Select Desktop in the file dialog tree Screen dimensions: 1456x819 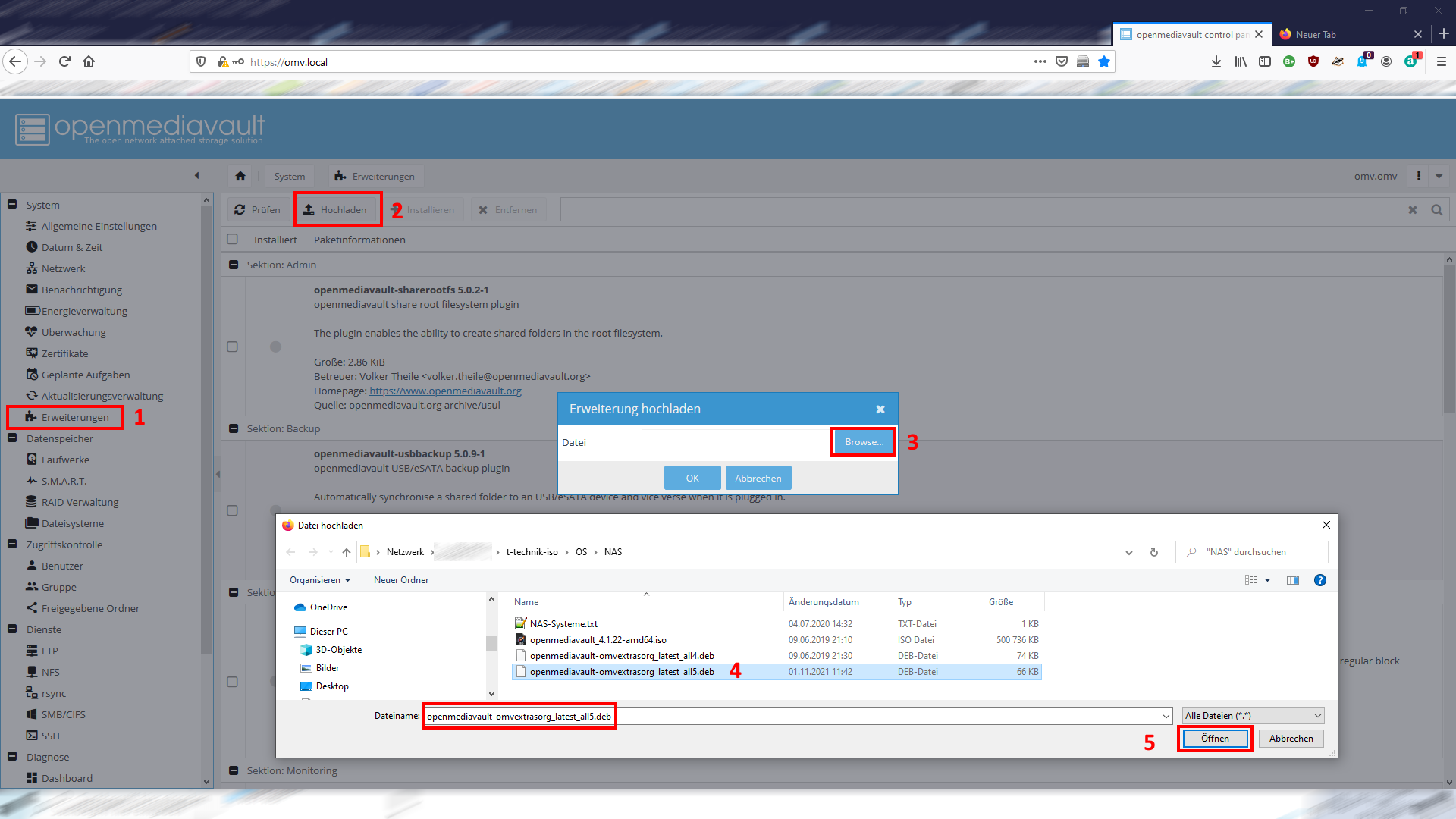click(x=331, y=686)
